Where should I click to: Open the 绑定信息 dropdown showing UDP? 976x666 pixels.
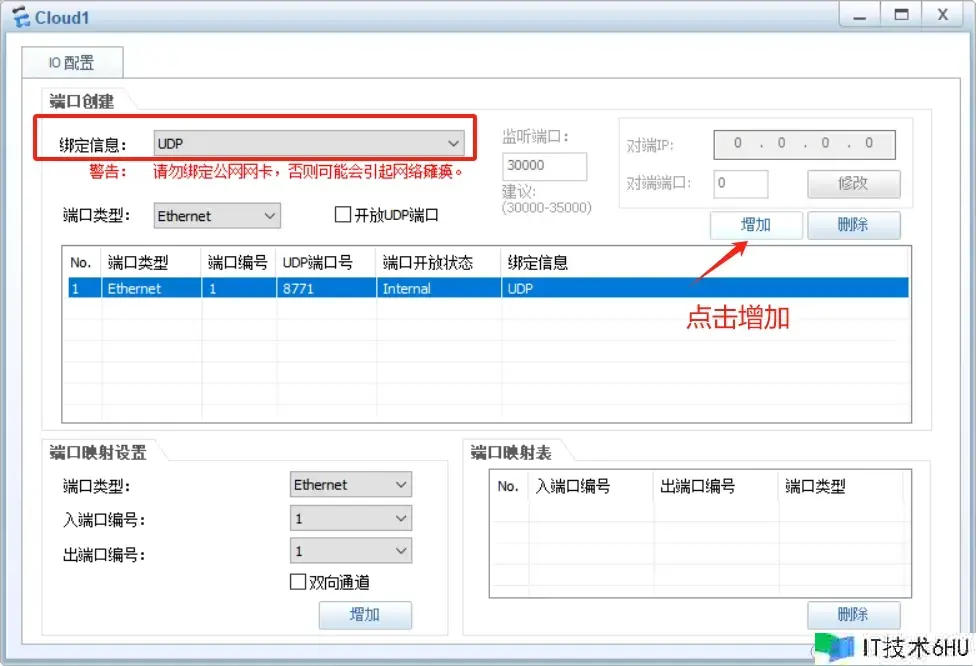tap(308, 144)
